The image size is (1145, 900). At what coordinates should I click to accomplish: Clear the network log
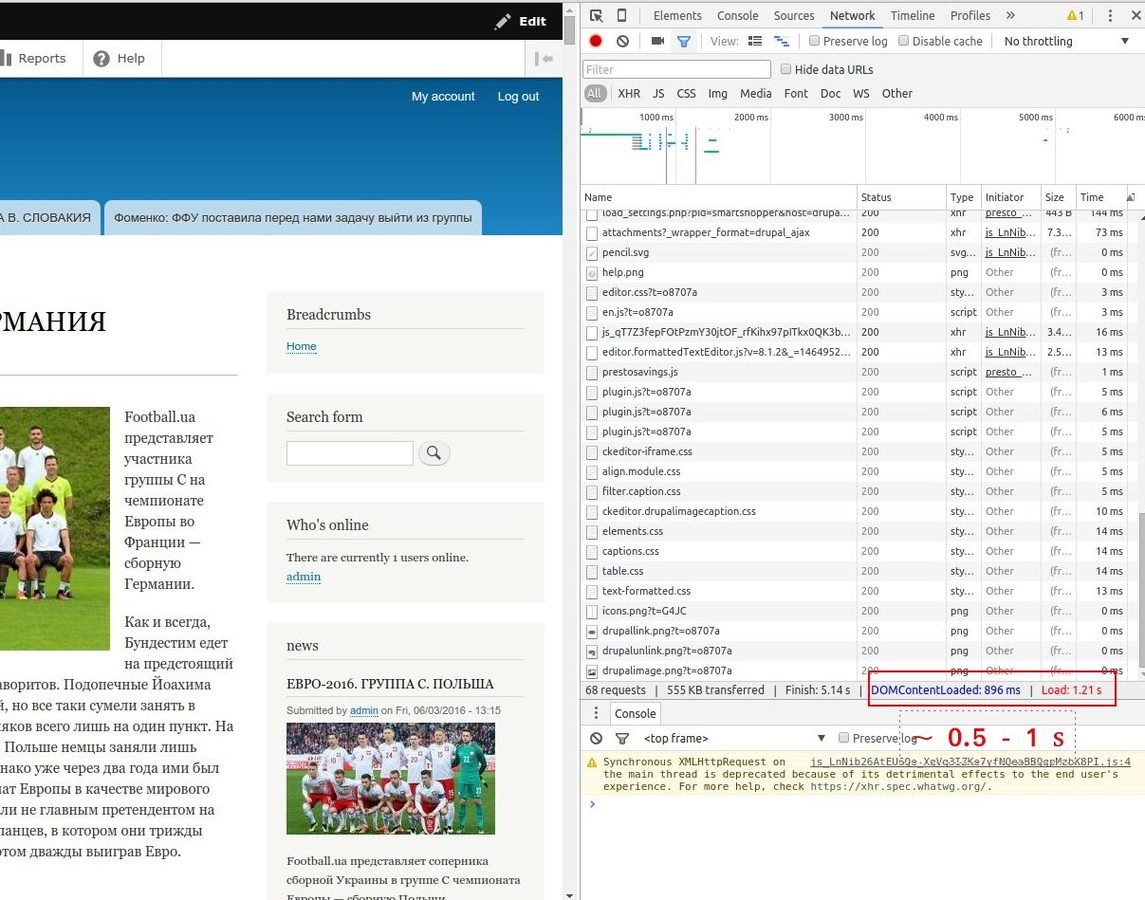tap(622, 41)
